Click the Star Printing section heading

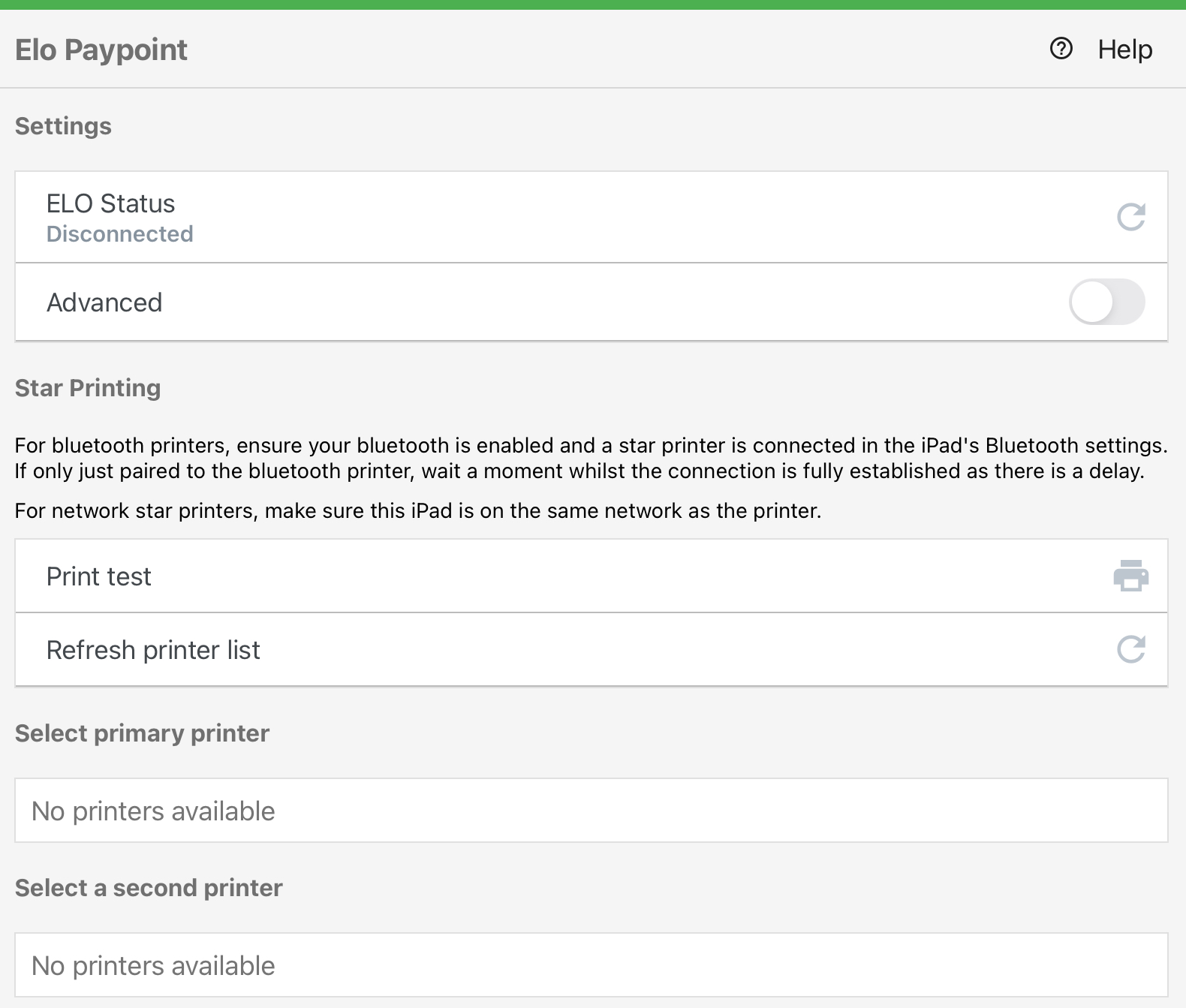88,388
